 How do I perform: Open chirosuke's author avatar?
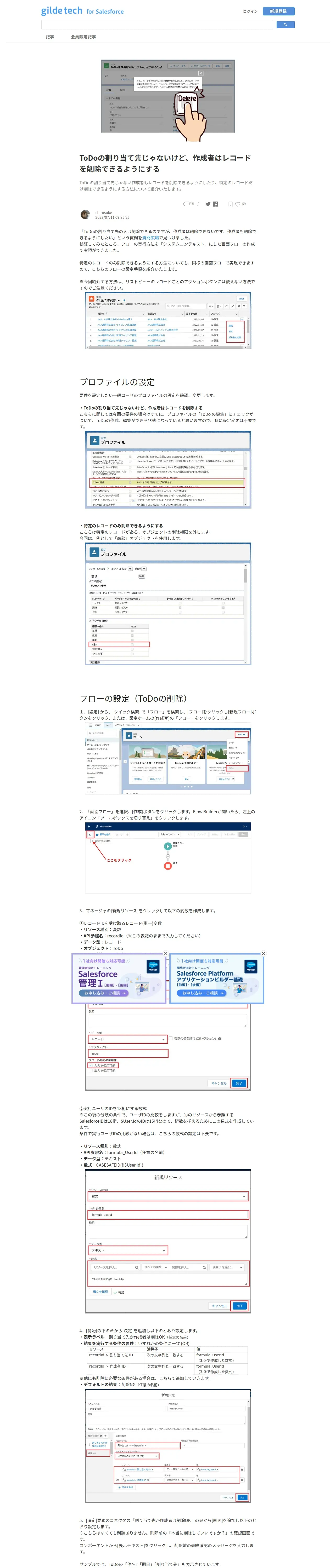85,214
